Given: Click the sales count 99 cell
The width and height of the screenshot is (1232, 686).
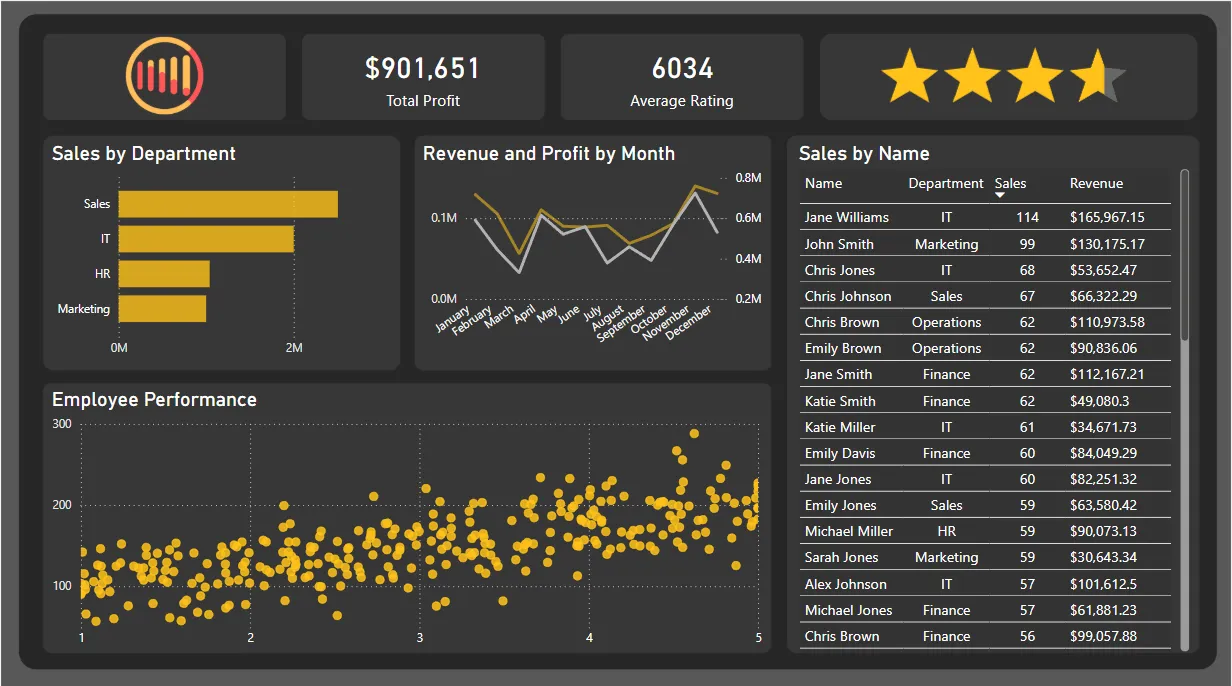Looking at the screenshot, I should pyautogui.click(x=1027, y=244).
